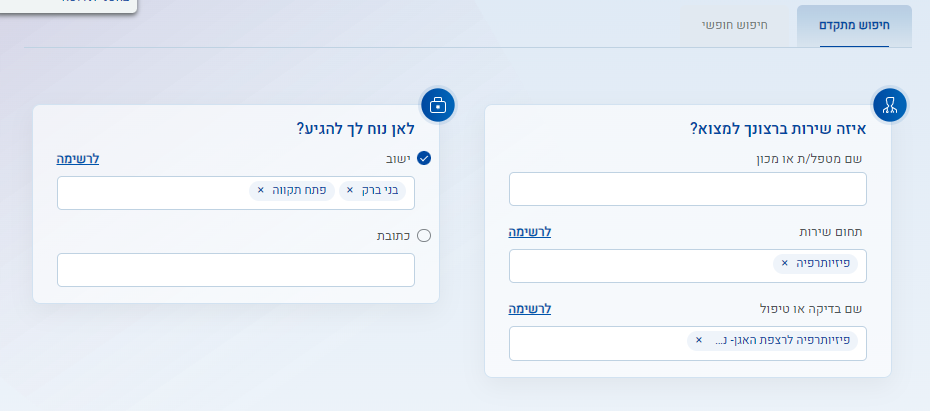Click empty space in the תחום שירות field
The width and height of the screenshot is (930, 411).
(640, 266)
